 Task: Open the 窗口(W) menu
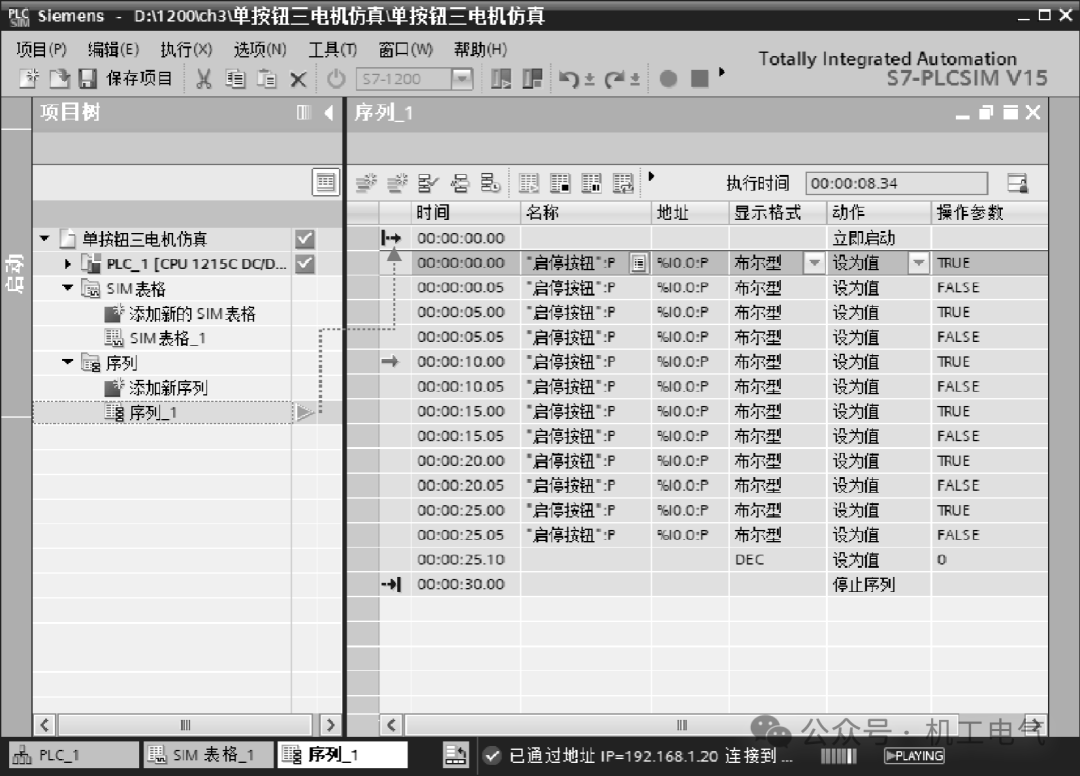[406, 50]
